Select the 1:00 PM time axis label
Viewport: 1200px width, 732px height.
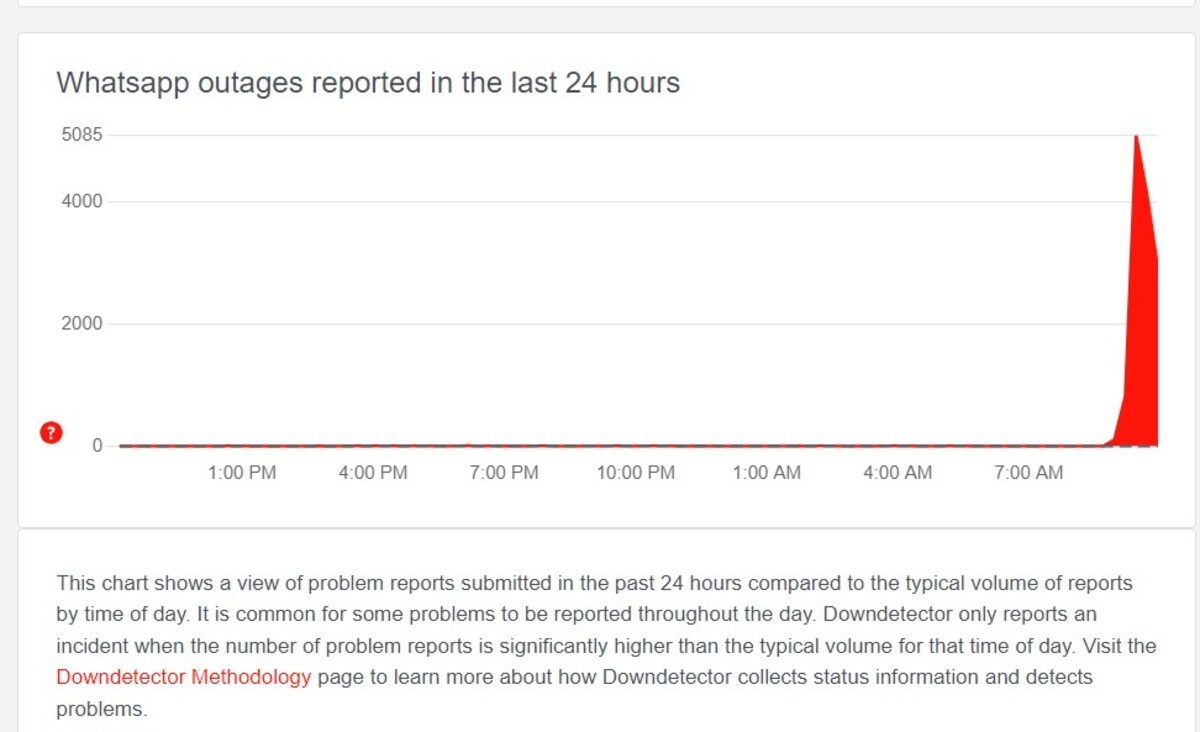[x=242, y=473]
